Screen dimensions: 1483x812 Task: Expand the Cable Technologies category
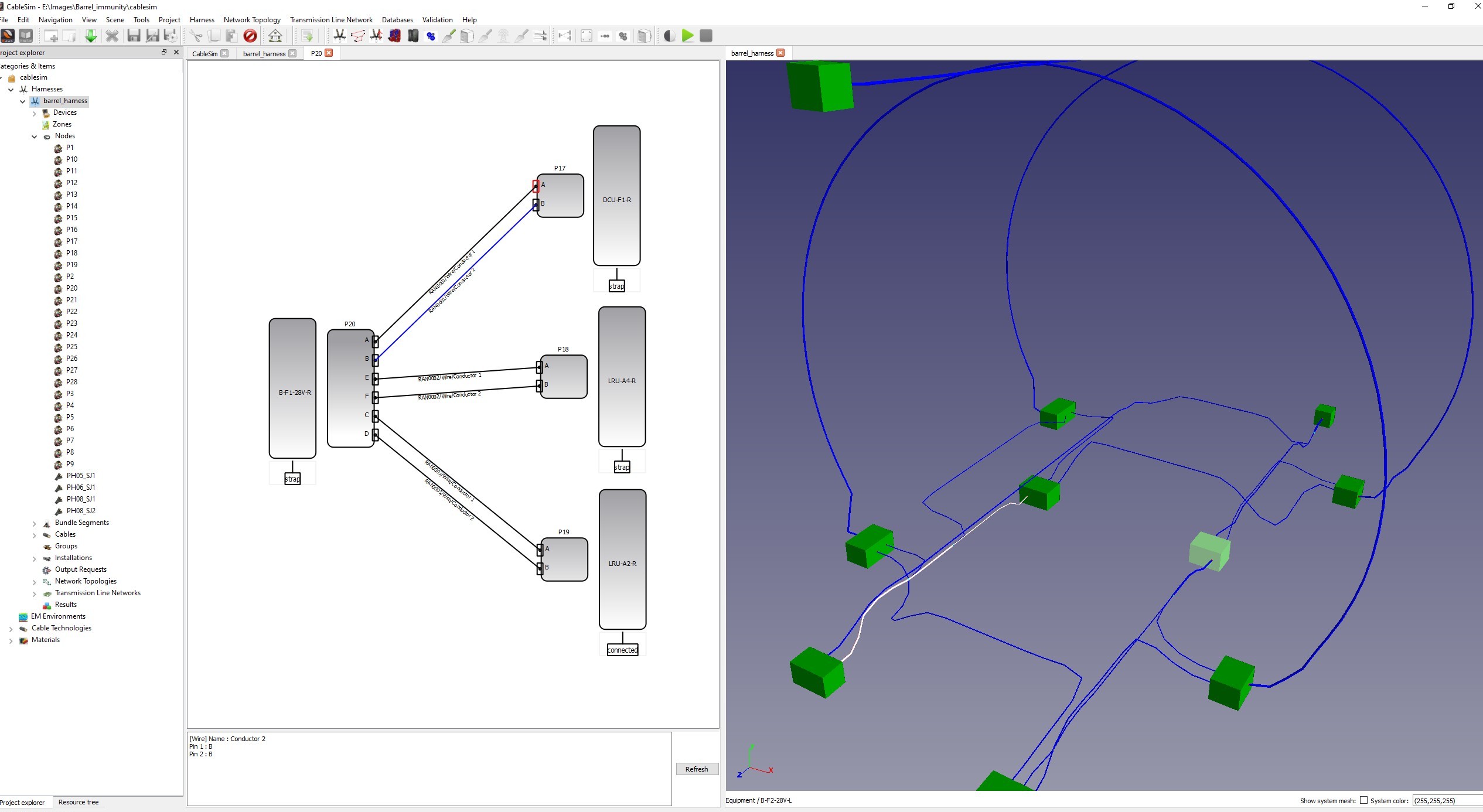[11, 629]
